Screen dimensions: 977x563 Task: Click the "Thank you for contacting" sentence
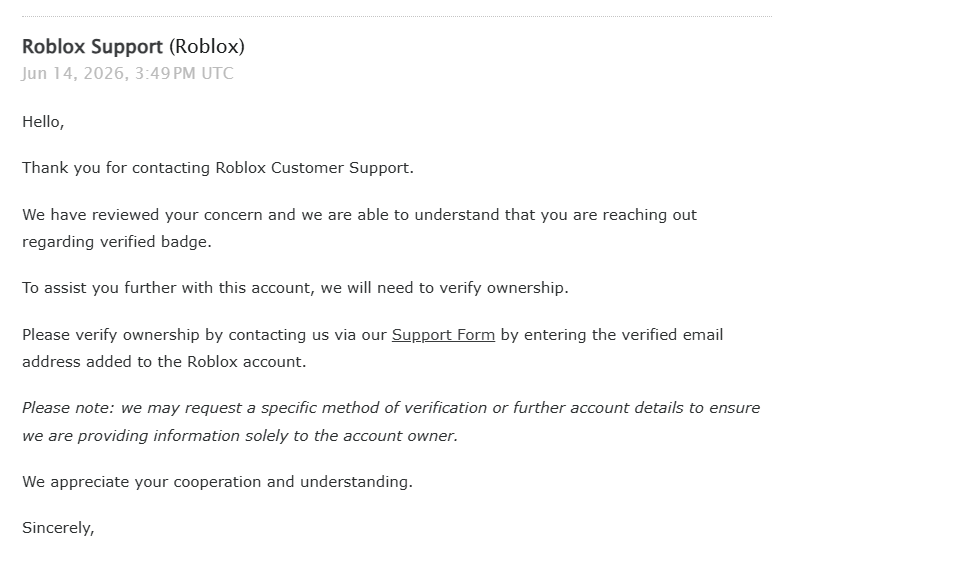point(218,168)
